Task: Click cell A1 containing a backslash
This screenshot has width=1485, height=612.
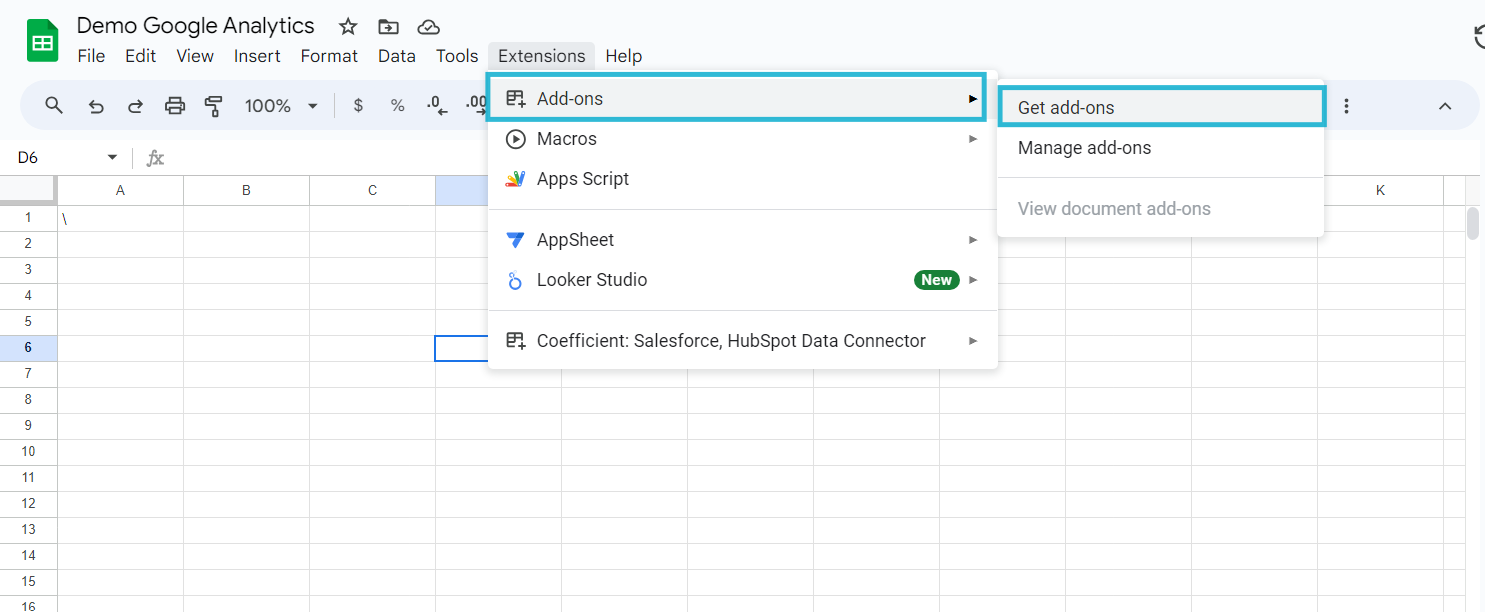Action: [x=120, y=218]
